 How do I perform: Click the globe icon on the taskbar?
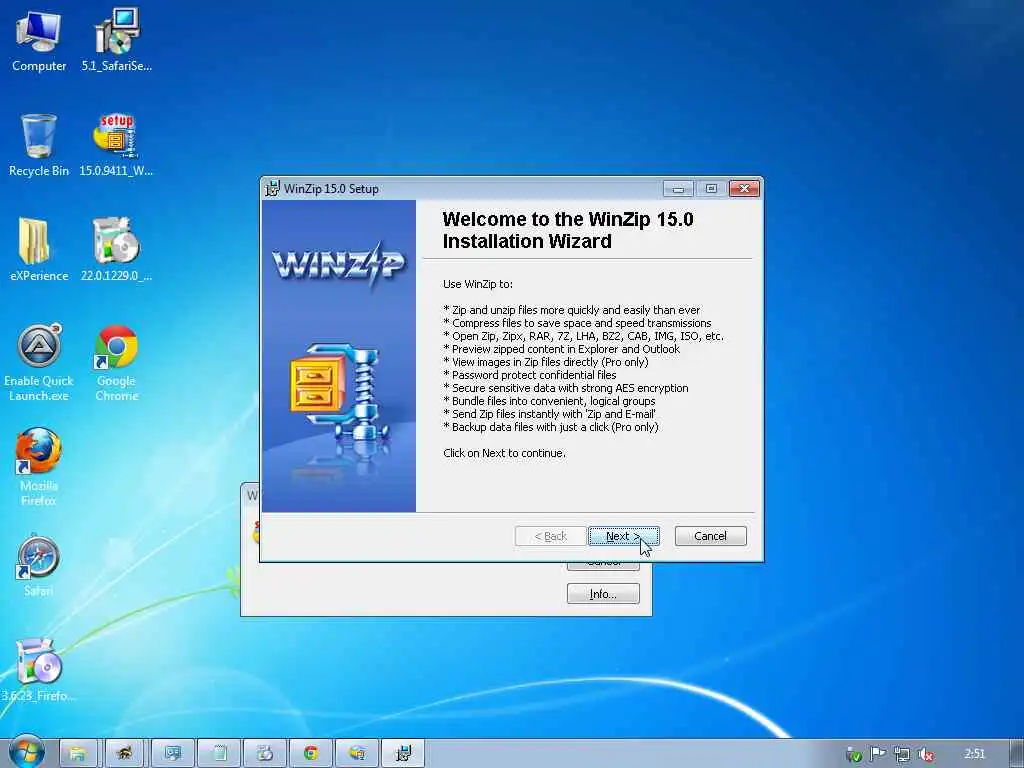coord(357,754)
